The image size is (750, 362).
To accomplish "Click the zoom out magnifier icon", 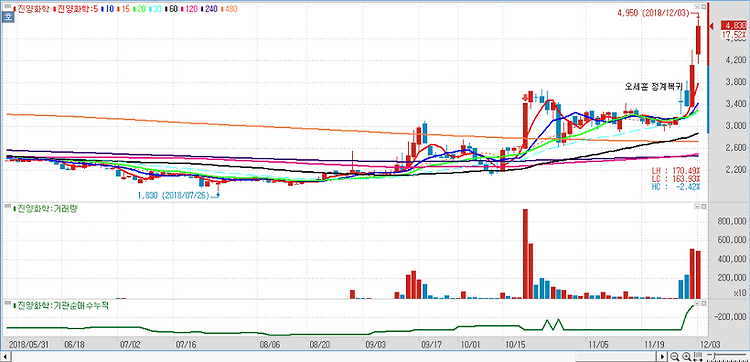I will [x=675, y=356].
